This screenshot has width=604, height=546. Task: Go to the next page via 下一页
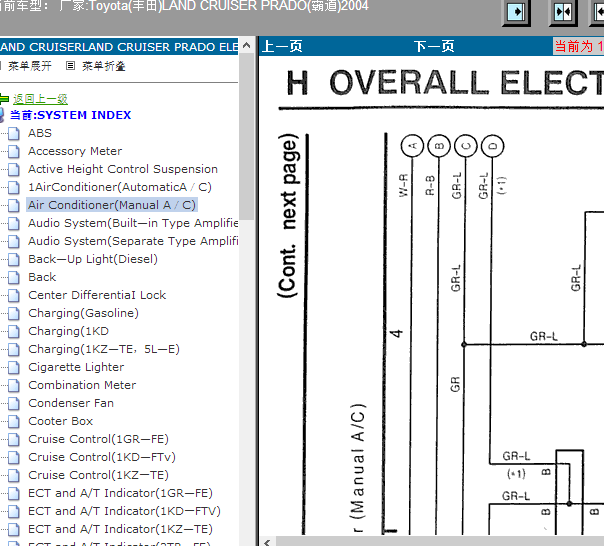pyautogui.click(x=434, y=46)
